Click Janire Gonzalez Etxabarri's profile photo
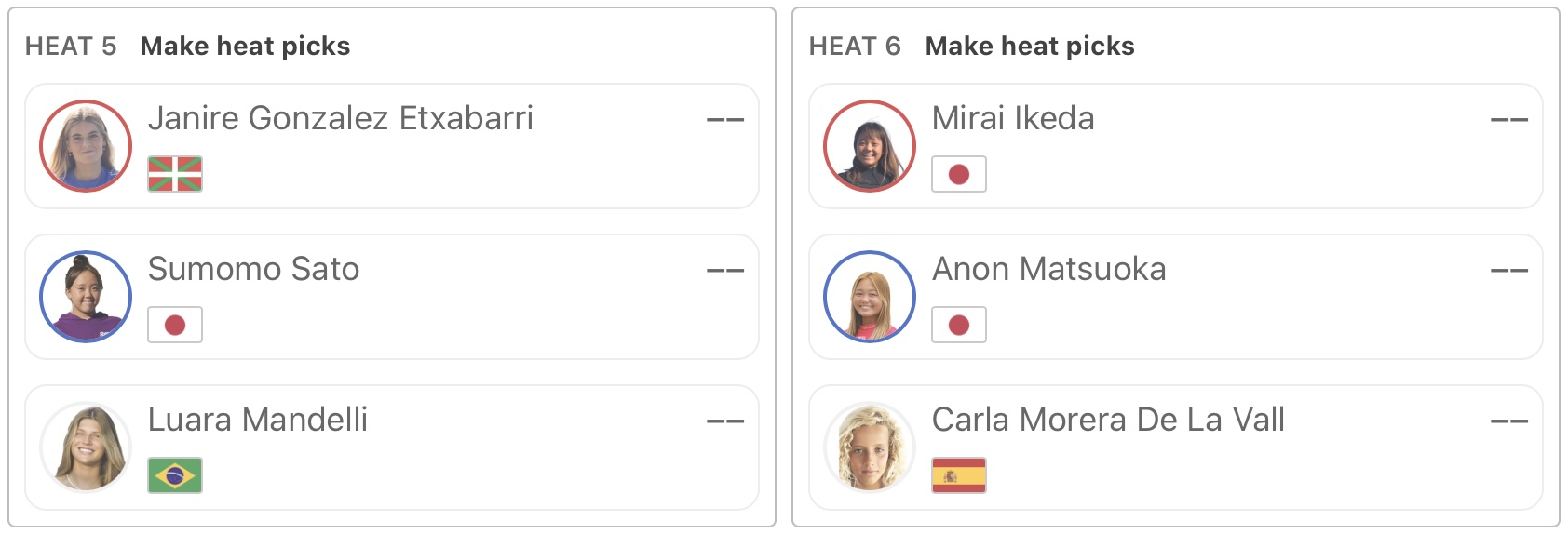This screenshot has width=1568, height=534. (86, 146)
